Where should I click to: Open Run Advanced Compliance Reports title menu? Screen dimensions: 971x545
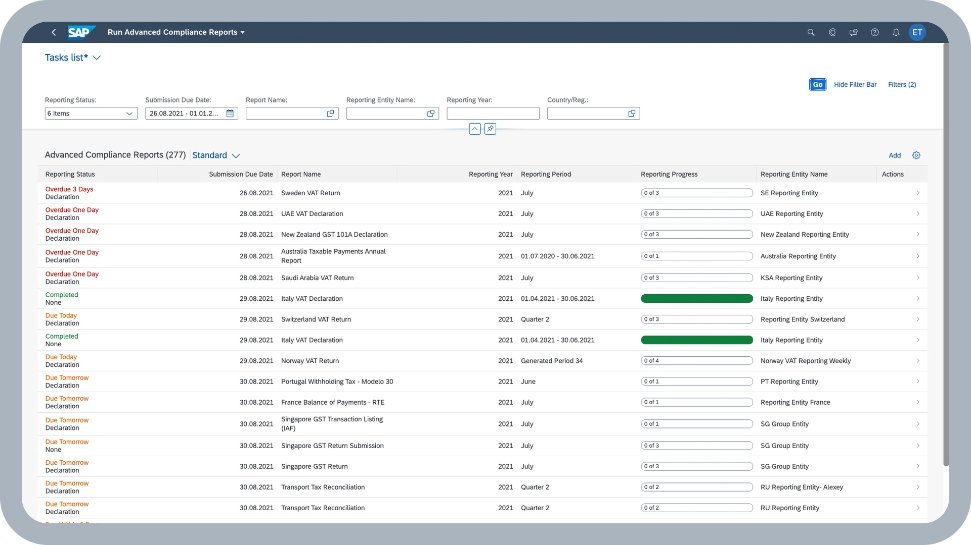[x=176, y=32]
